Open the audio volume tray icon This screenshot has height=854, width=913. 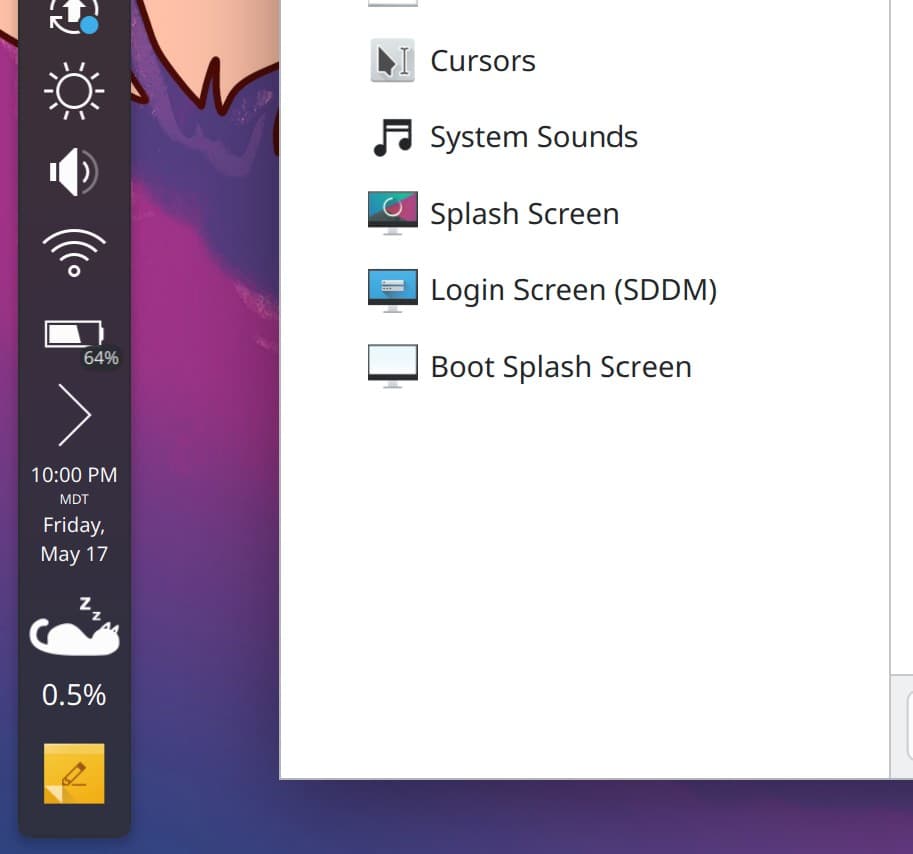tap(74, 172)
